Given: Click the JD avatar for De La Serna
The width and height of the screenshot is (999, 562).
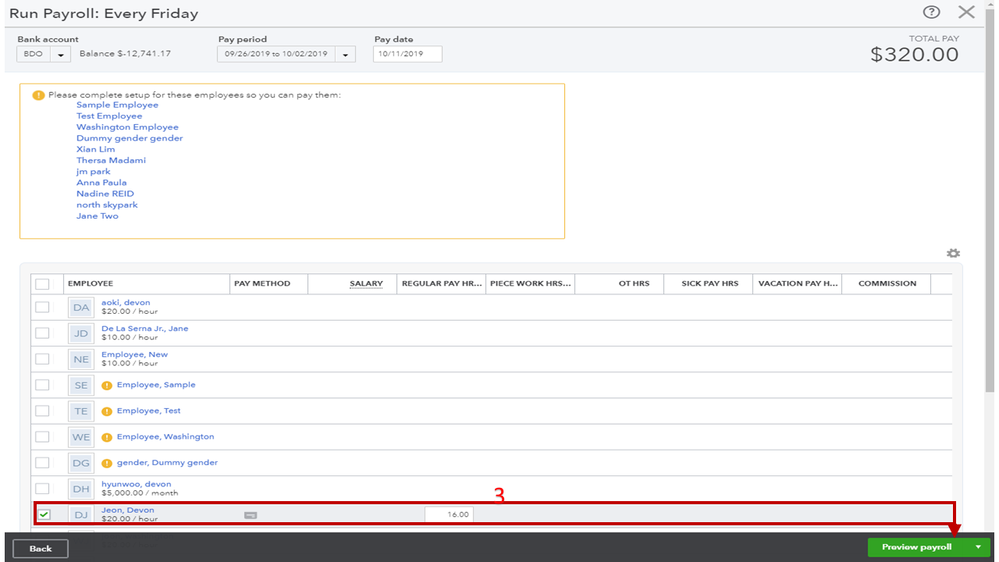Looking at the screenshot, I should point(81,333).
